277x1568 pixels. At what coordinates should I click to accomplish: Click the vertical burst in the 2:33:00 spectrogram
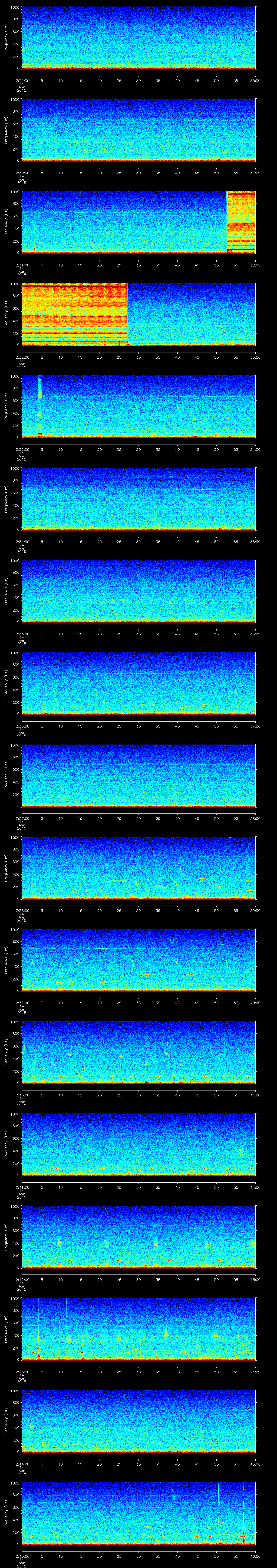[x=39, y=407]
